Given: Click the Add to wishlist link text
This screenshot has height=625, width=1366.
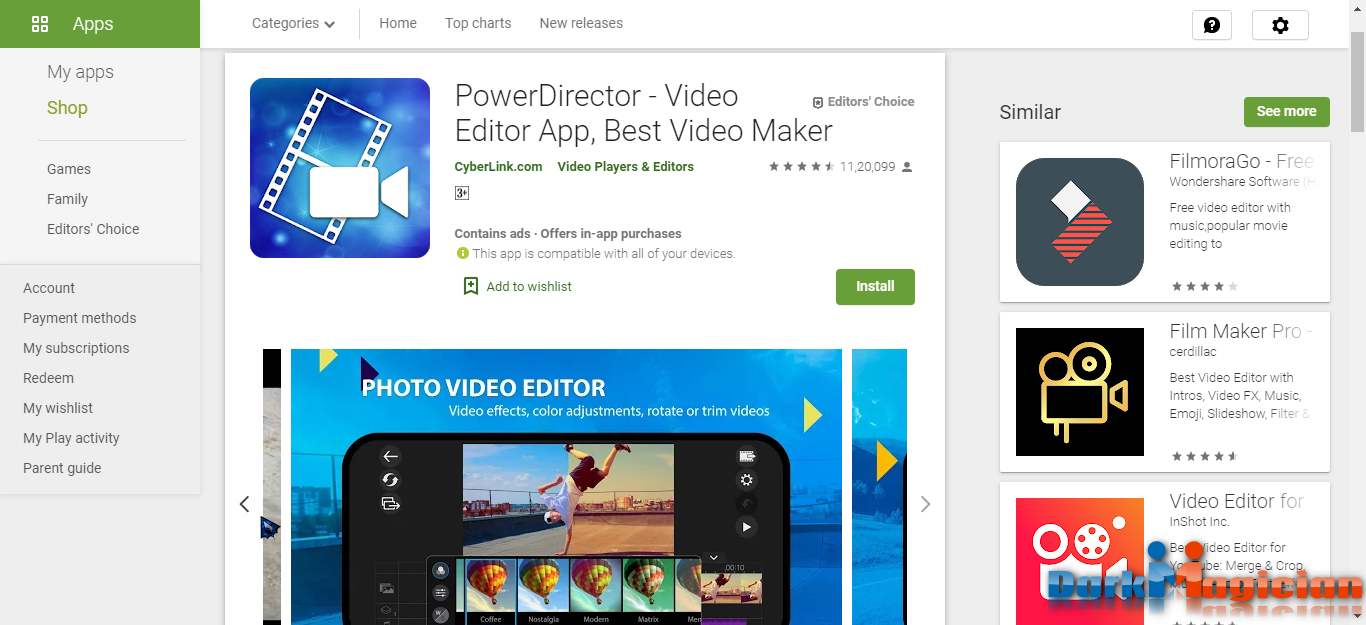Looking at the screenshot, I should tap(529, 287).
